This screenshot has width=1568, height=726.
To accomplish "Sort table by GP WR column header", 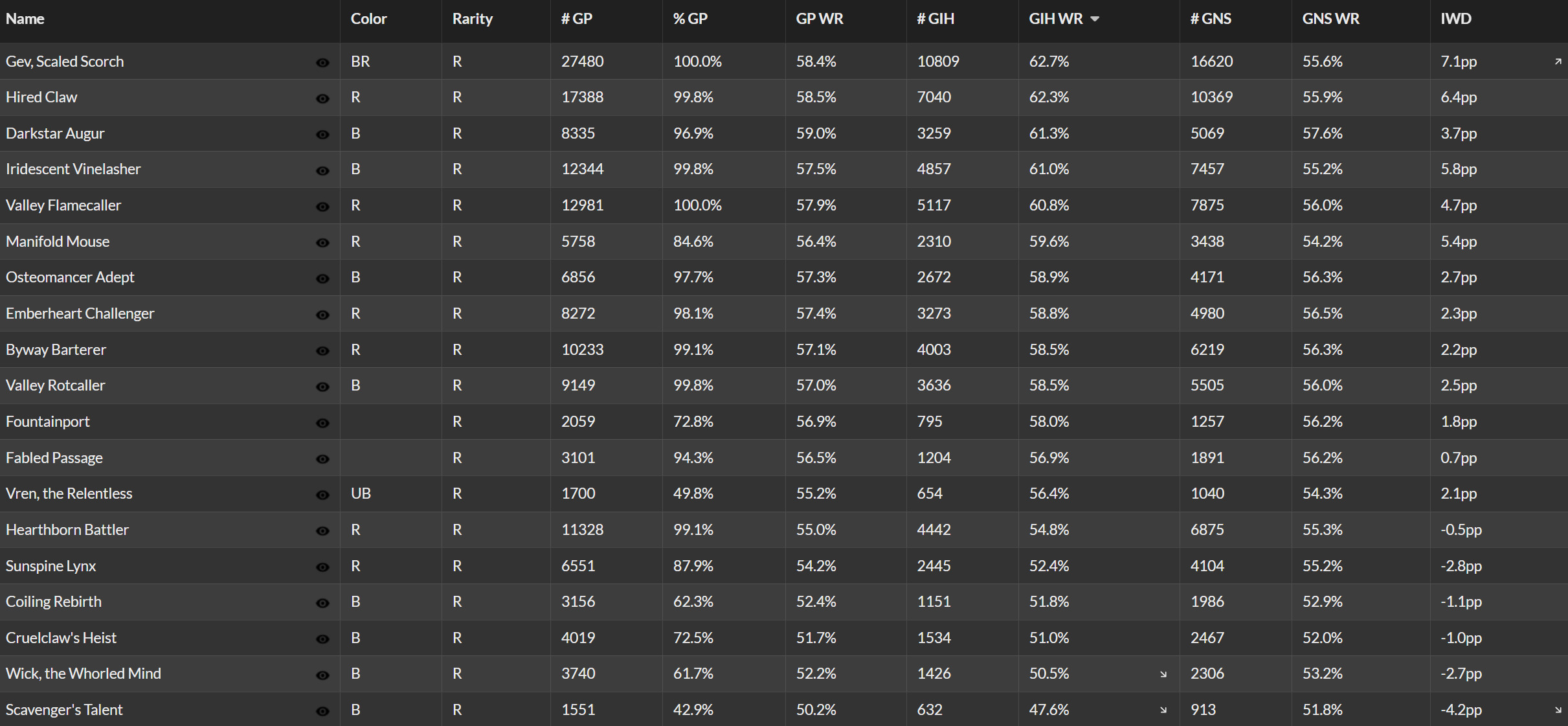I will click(x=819, y=19).
